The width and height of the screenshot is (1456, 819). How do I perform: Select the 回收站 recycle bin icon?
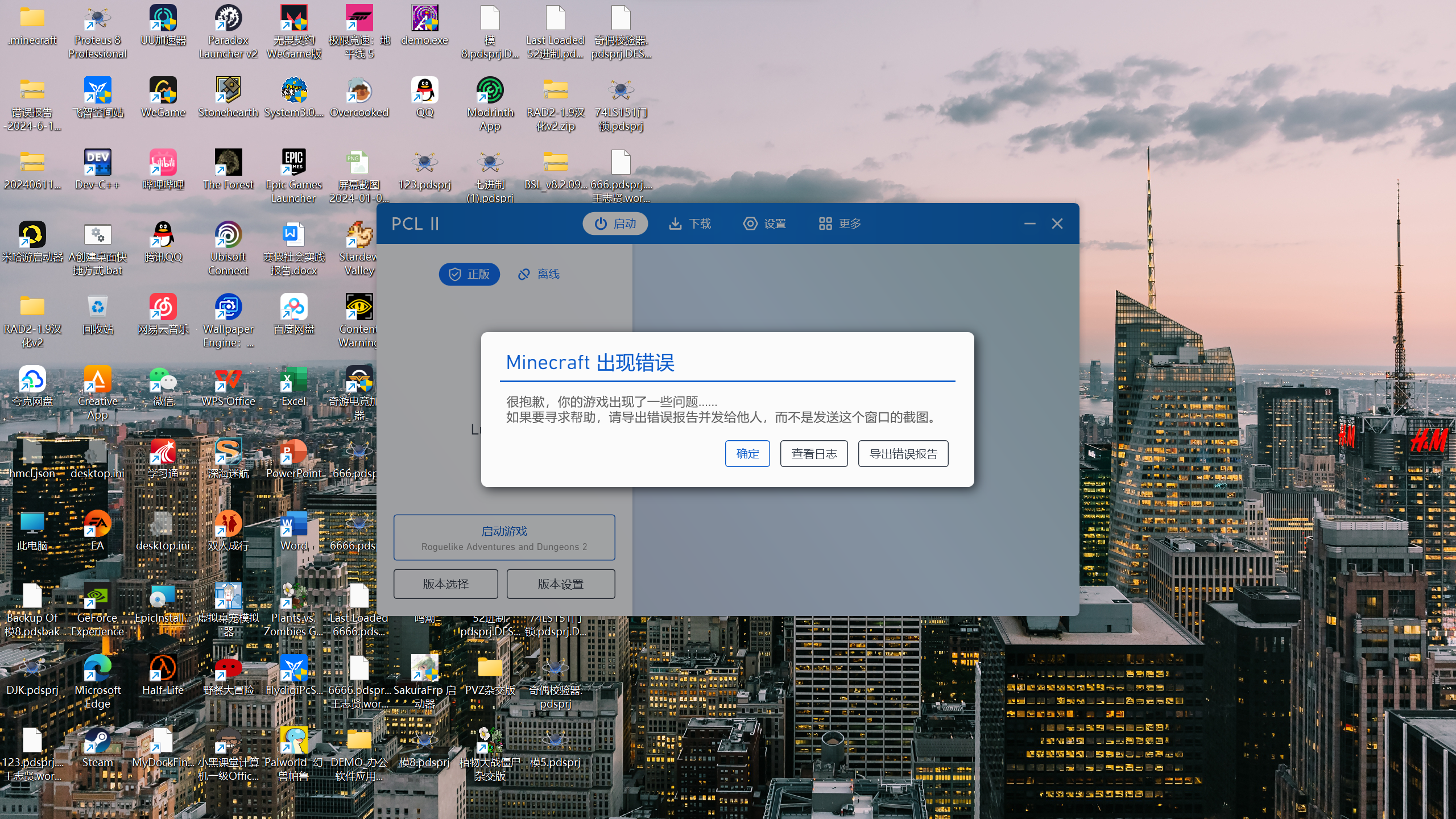pyautogui.click(x=98, y=315)
